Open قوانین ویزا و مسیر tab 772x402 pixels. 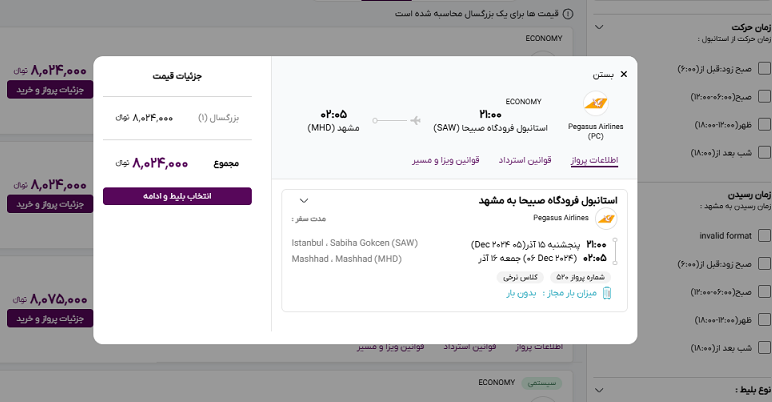(446, 160)
